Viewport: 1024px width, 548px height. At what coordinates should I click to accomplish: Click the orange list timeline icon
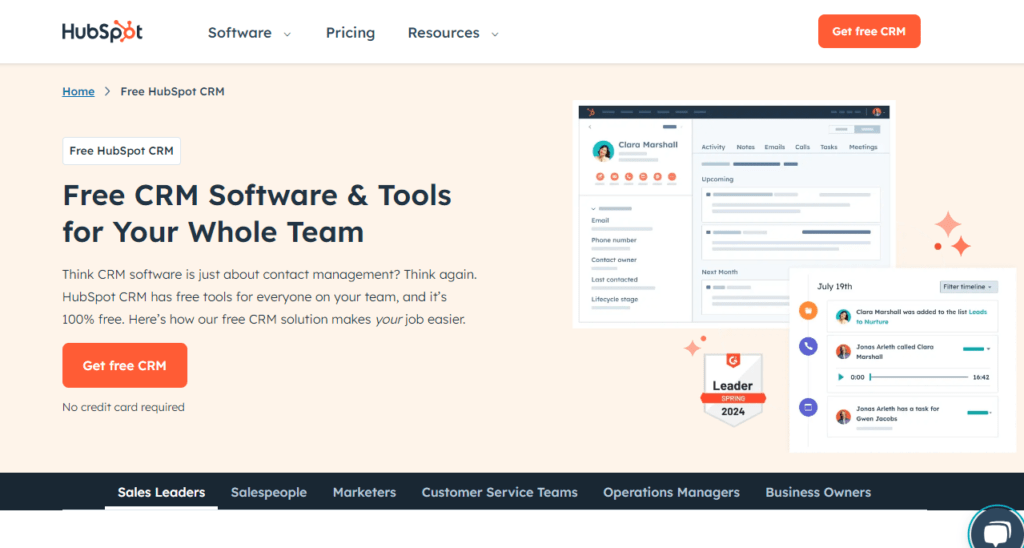[808, 311]
